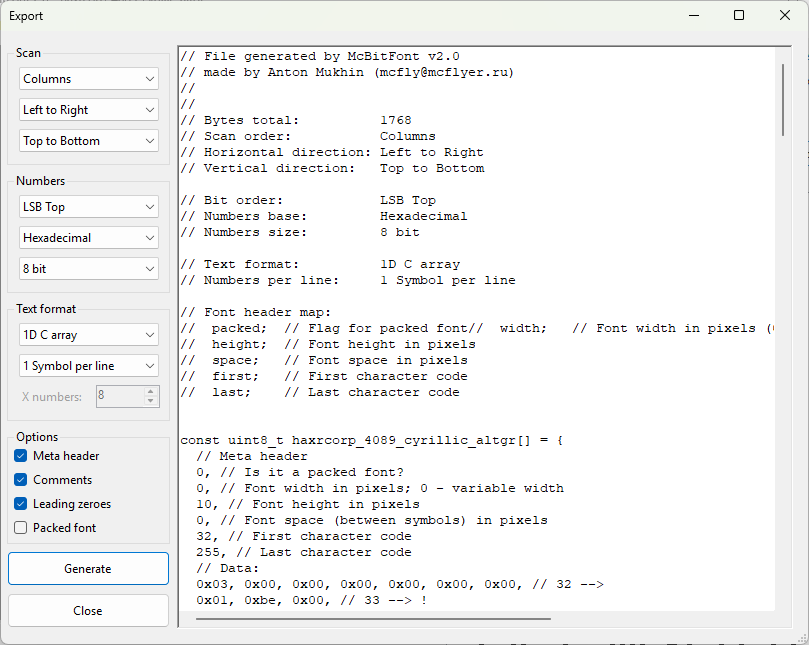Expand the Left to Right direction dropdown
809x645 pixels.
pos(89,110)
